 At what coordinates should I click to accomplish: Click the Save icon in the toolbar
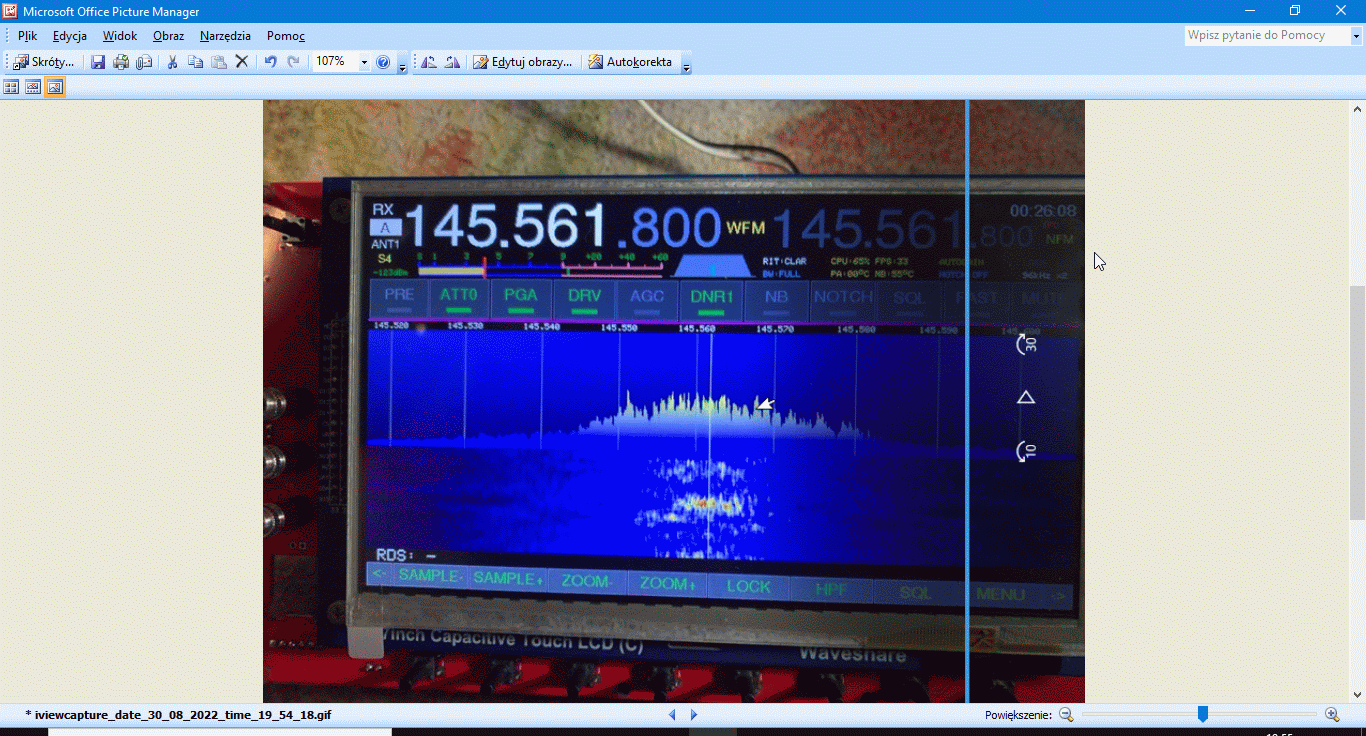[x=98, y=62]
